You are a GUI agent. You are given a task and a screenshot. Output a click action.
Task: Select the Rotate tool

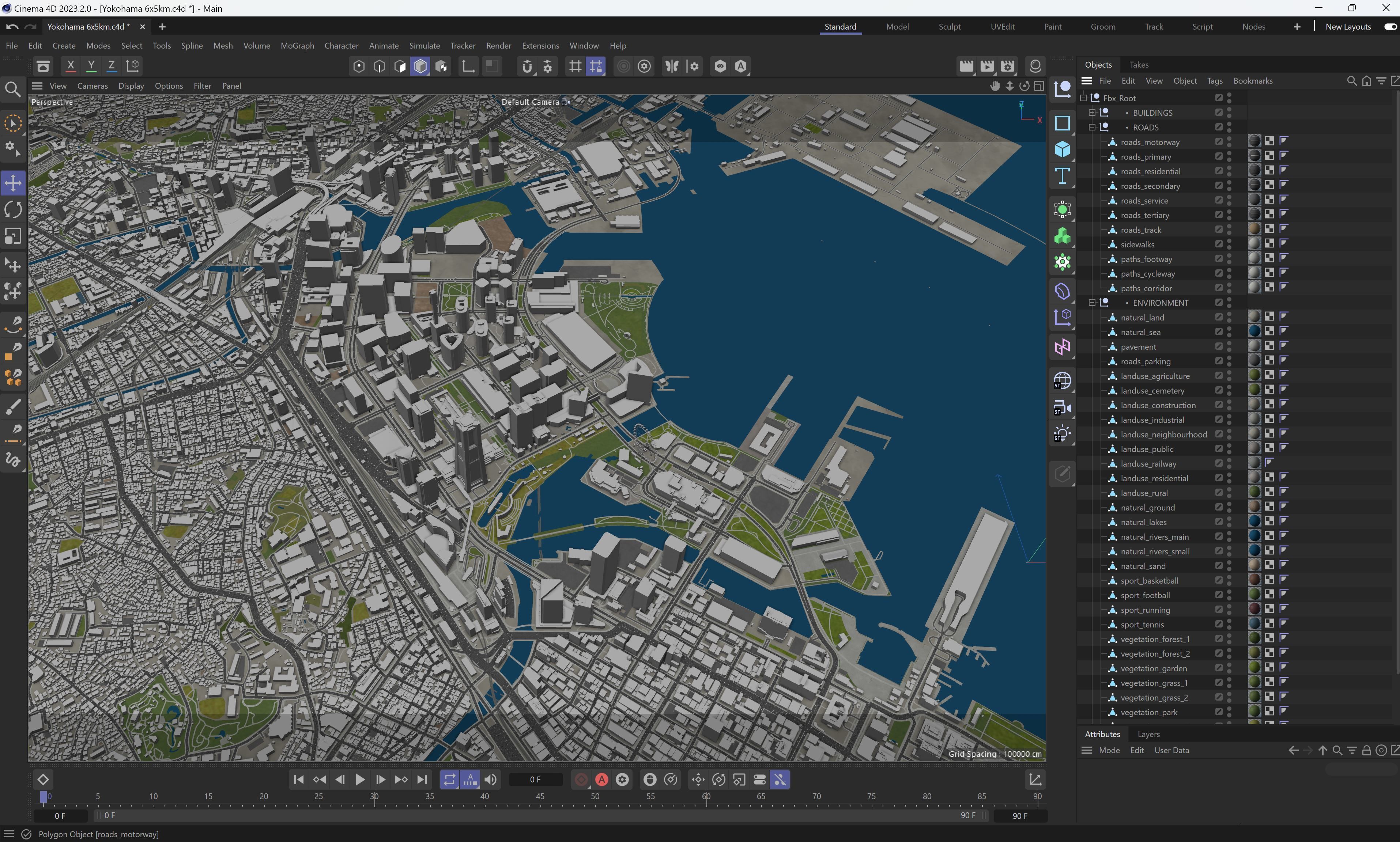pos(13,209)
